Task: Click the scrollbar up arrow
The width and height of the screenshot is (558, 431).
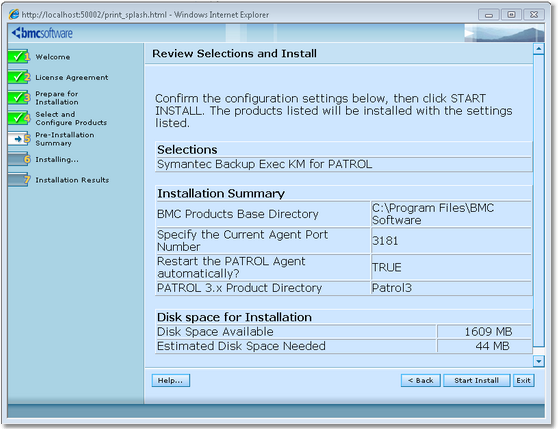Action: (538, 49)
